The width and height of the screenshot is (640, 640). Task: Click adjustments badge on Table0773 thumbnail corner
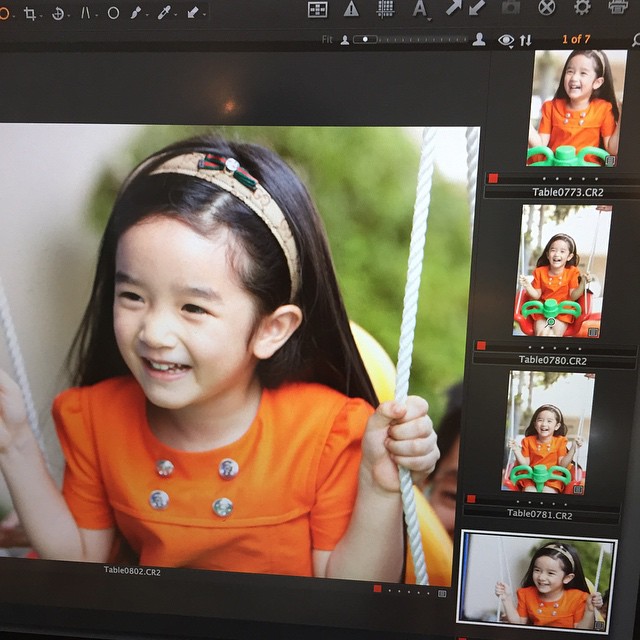(610, 161)
